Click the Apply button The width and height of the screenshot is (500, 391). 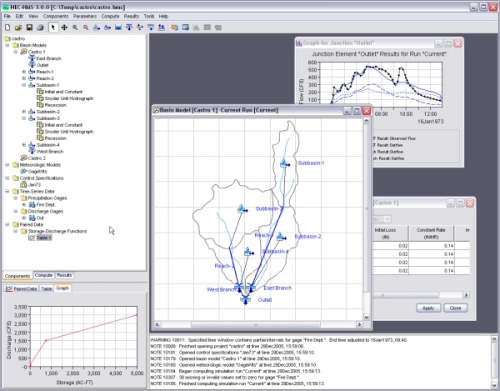click(x=428, y=308)
